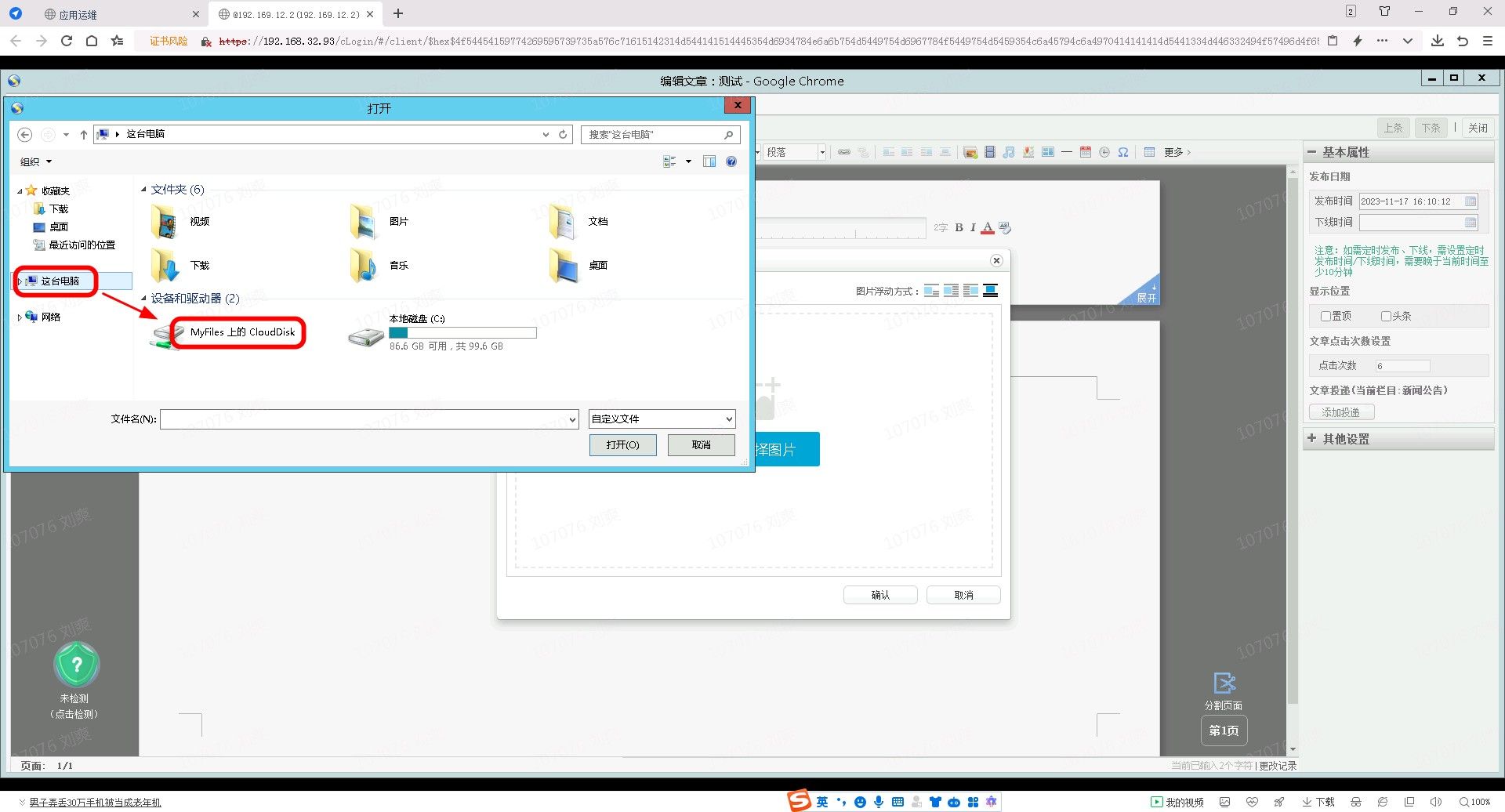Viewport: 1505px width, 812px height.
Task: Open the 视频 videos folder
Action: click(x=166, y=222)
